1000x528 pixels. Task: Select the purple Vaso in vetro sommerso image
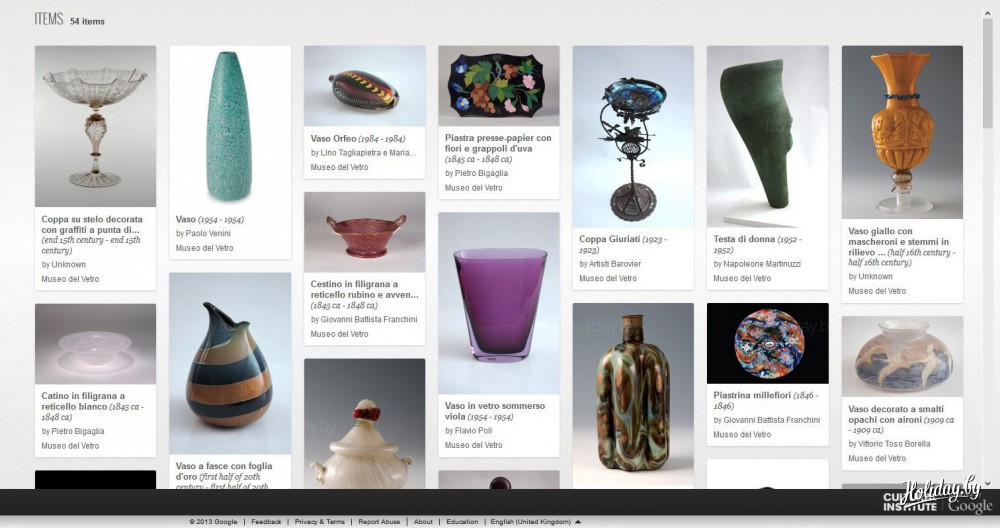pyautogui.click(x=499, y=303)
